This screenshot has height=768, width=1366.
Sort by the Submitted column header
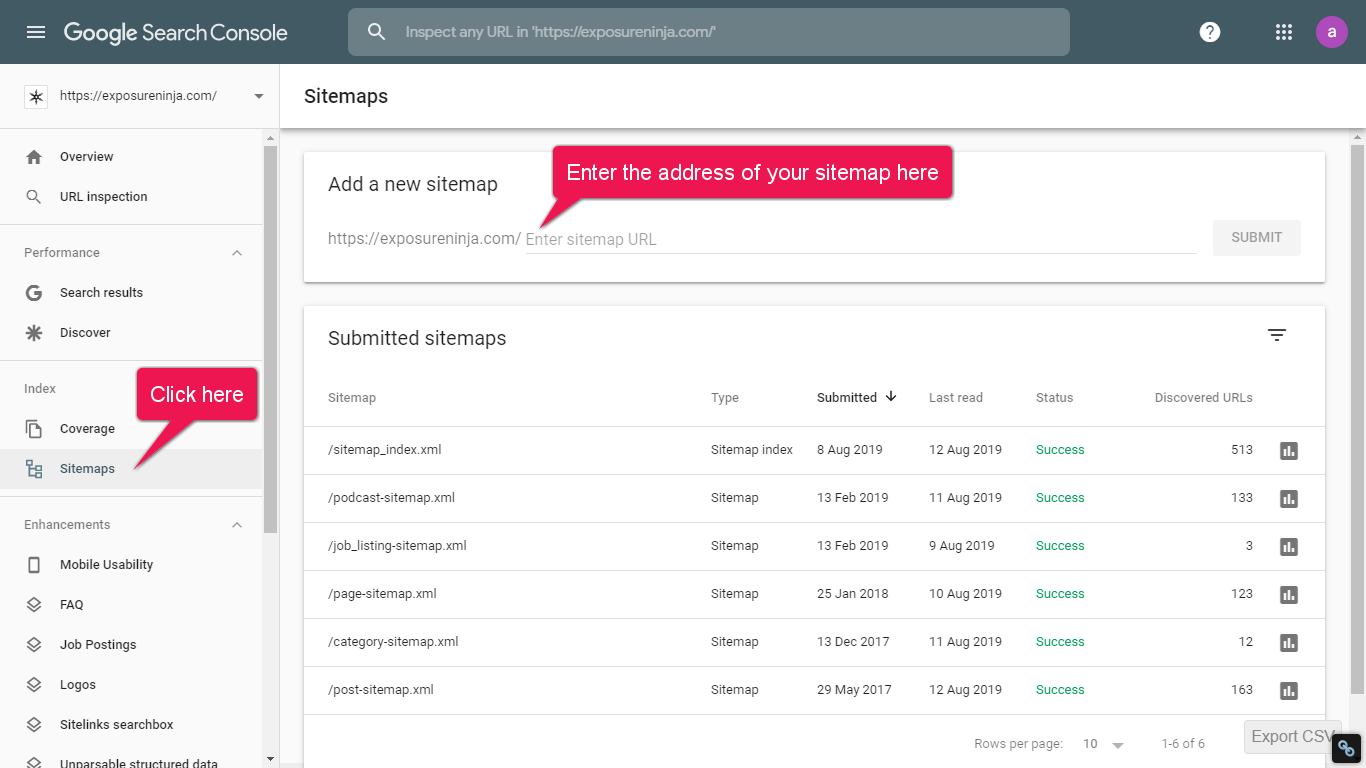pos(847,398)
